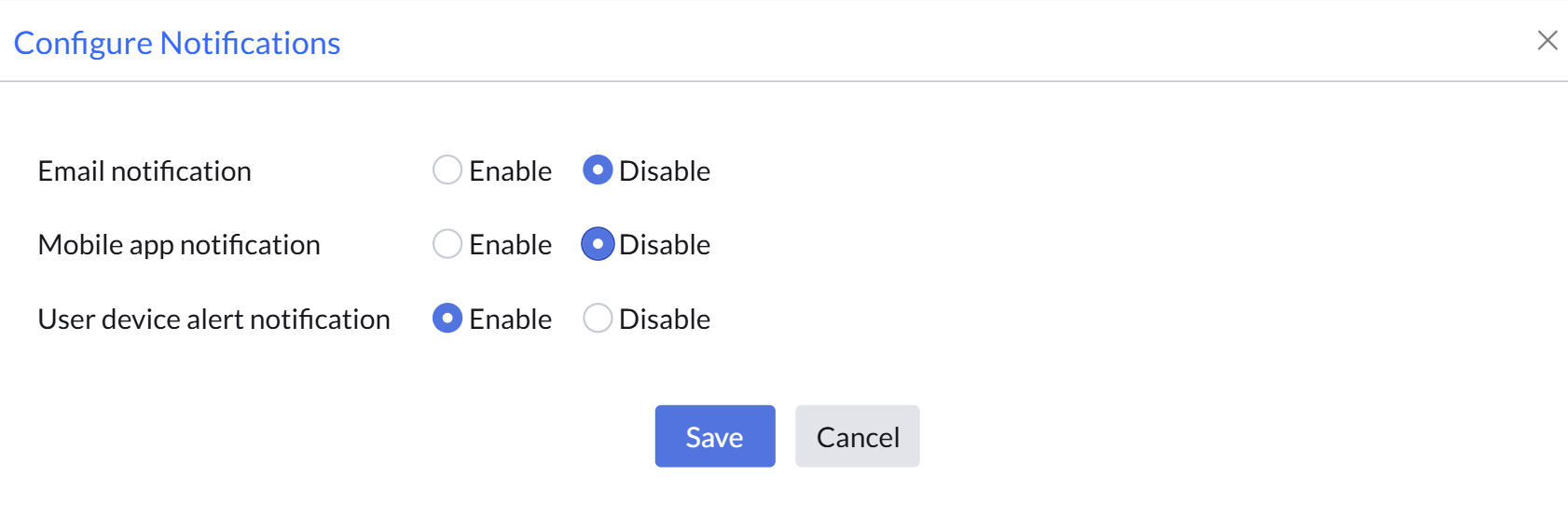Click the Disable text for User device alert

[665, 320]
